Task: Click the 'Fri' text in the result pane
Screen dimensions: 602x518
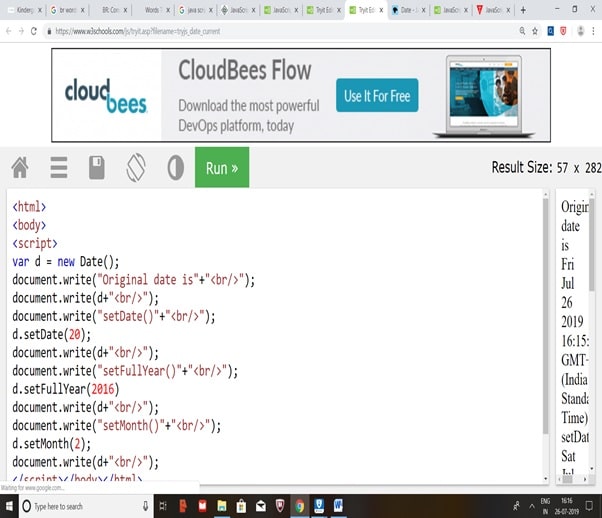Action: point(567,264)
